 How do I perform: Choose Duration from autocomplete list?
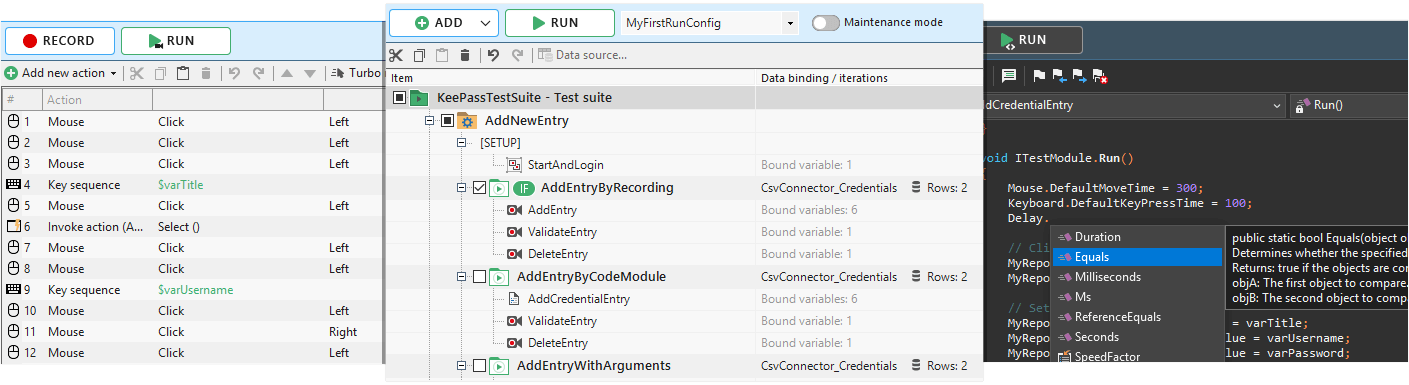[1137, 237]
